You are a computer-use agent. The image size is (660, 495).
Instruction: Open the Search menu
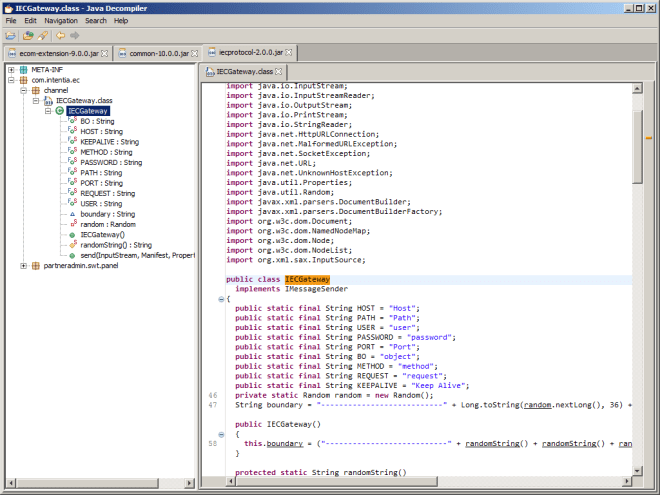(96, 20)
